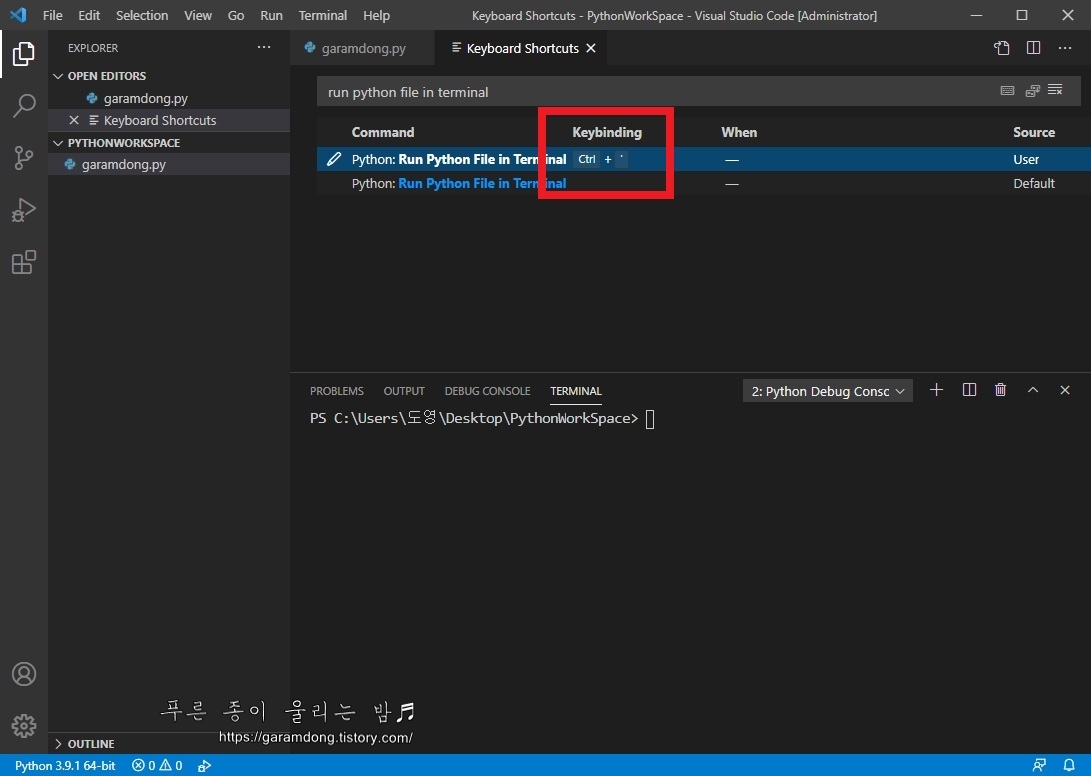Open the View menu
Image resolution: width=1091 pixels, height=776 pixels.
198,15
